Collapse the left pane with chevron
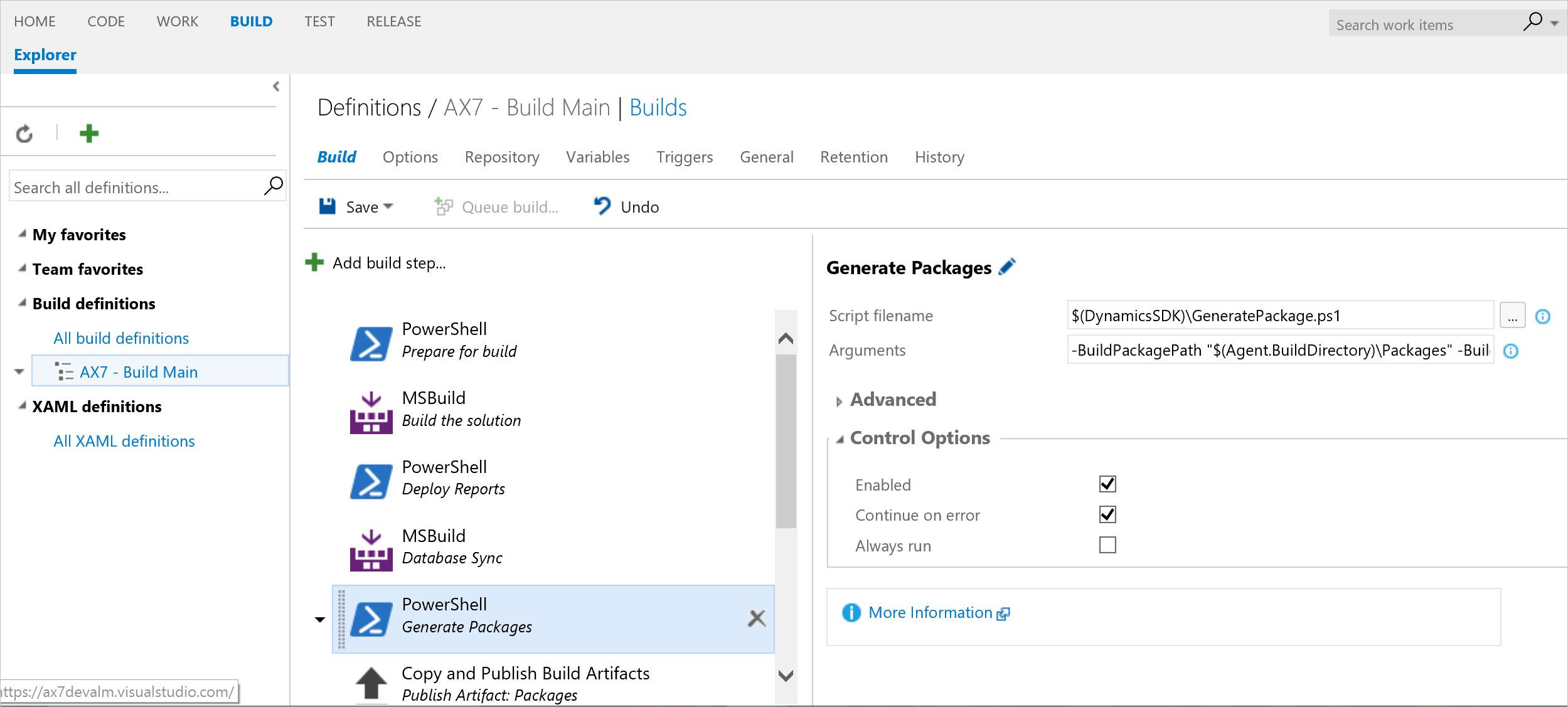1568x707 pixels. [276, 87]
